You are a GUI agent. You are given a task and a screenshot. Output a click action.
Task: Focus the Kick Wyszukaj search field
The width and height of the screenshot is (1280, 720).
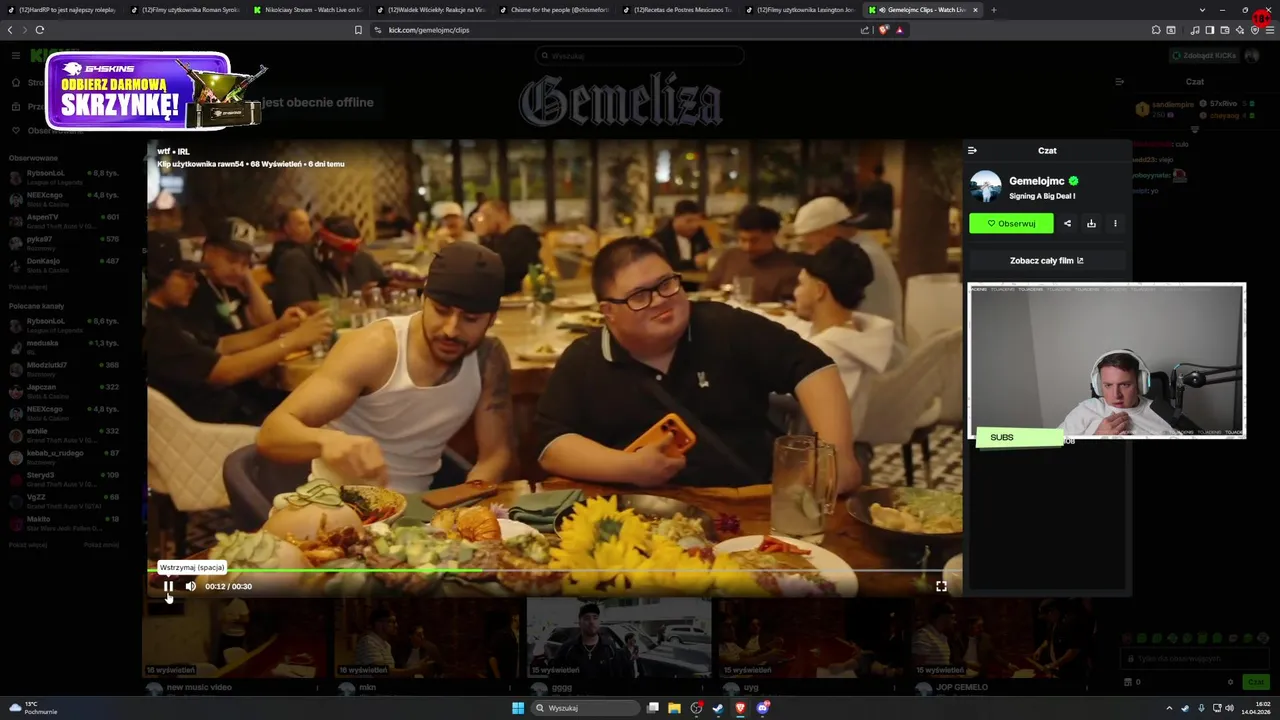pyautogui.click(x=640, y=56)
